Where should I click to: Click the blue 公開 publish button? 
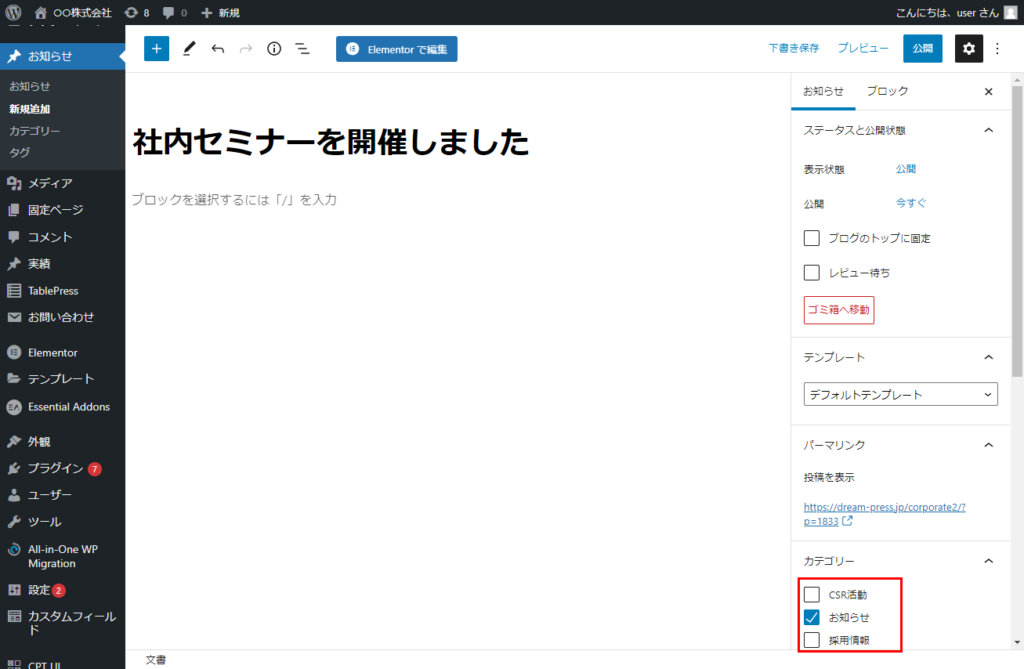pos(922,49)
